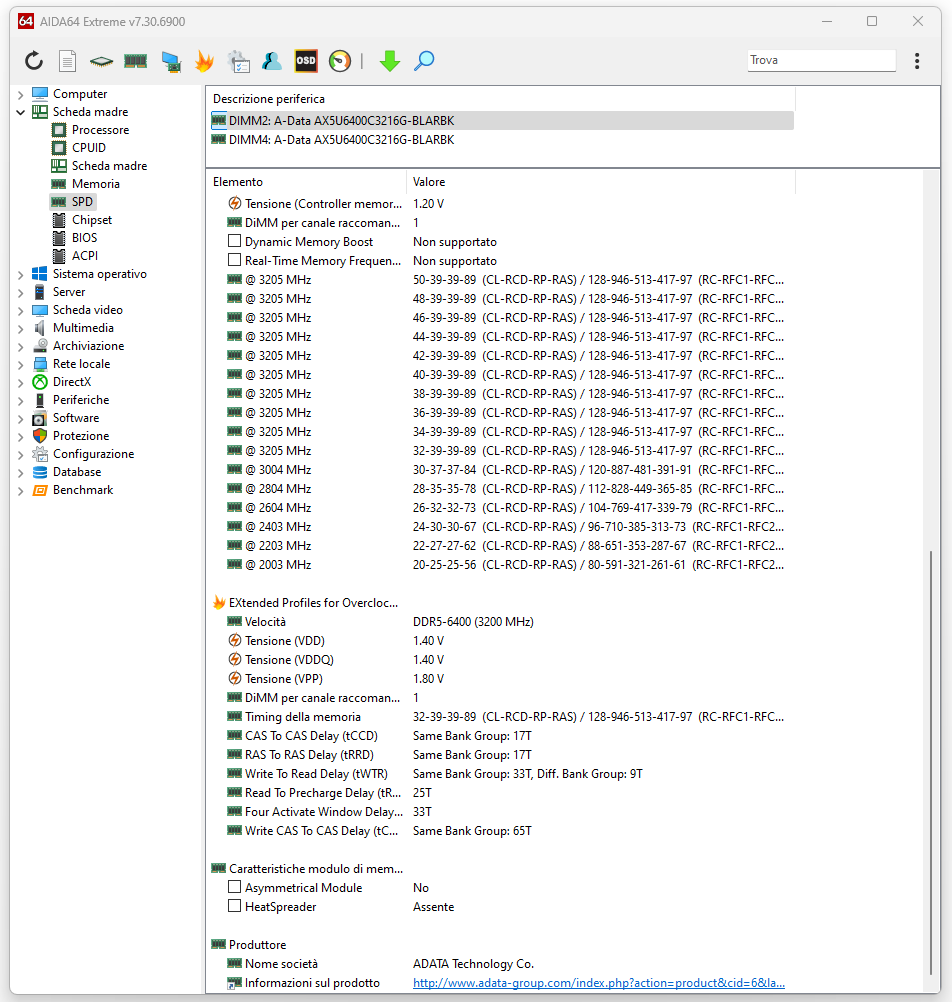Click the Caratteristiche modulo memory icon

click(219, 868)
